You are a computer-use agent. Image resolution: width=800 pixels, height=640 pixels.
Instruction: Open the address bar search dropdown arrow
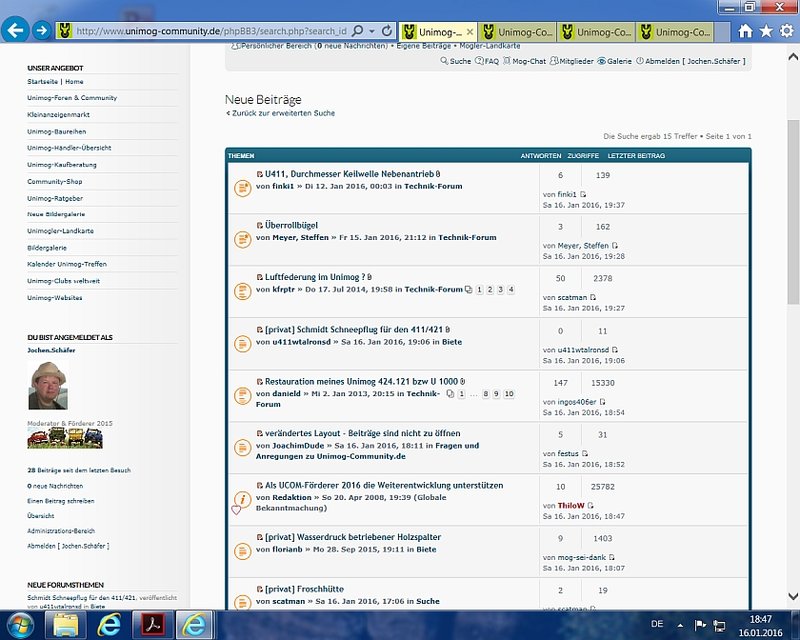pyautogui.click(x=373, y=31)
